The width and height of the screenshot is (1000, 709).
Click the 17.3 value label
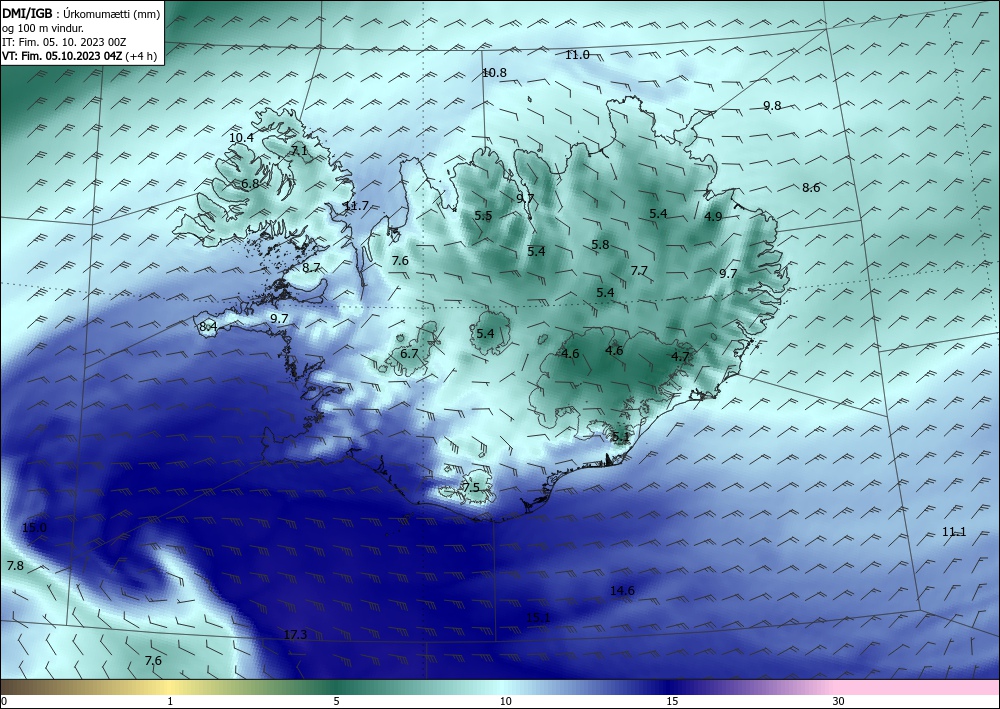[295, 635]
